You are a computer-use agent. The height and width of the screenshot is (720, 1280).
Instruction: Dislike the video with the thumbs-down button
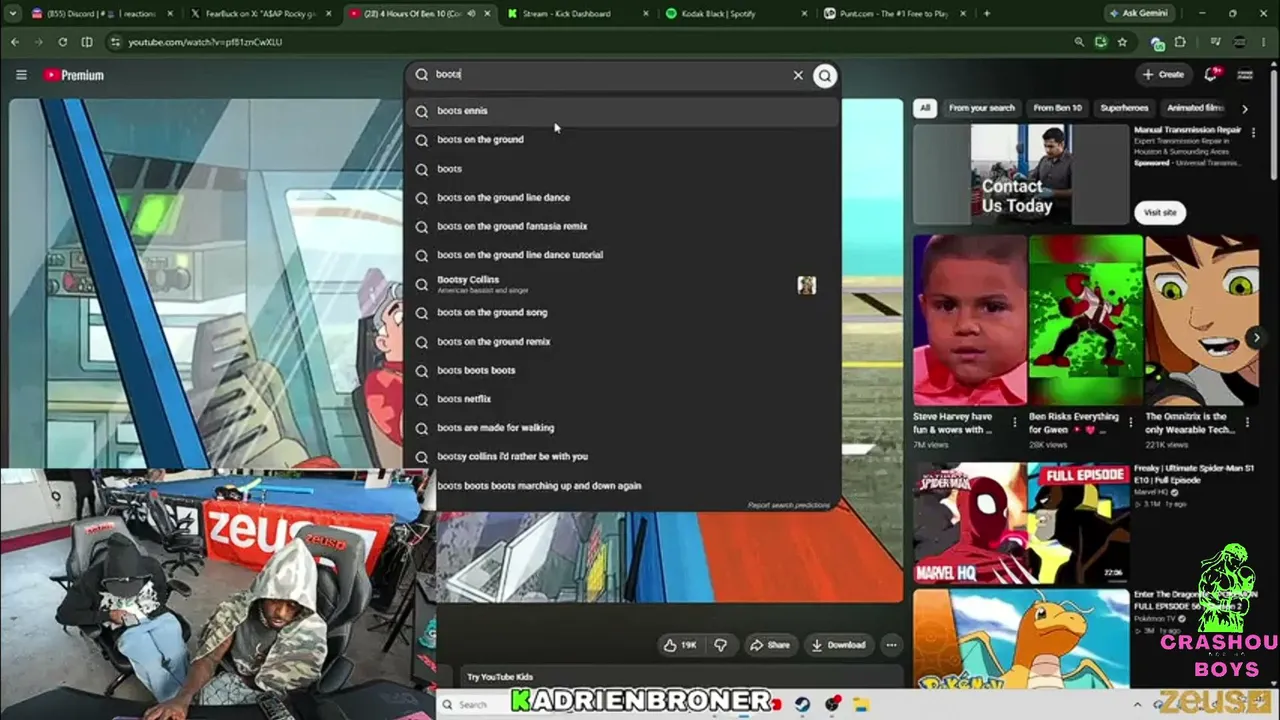click(x=720, y=645)
